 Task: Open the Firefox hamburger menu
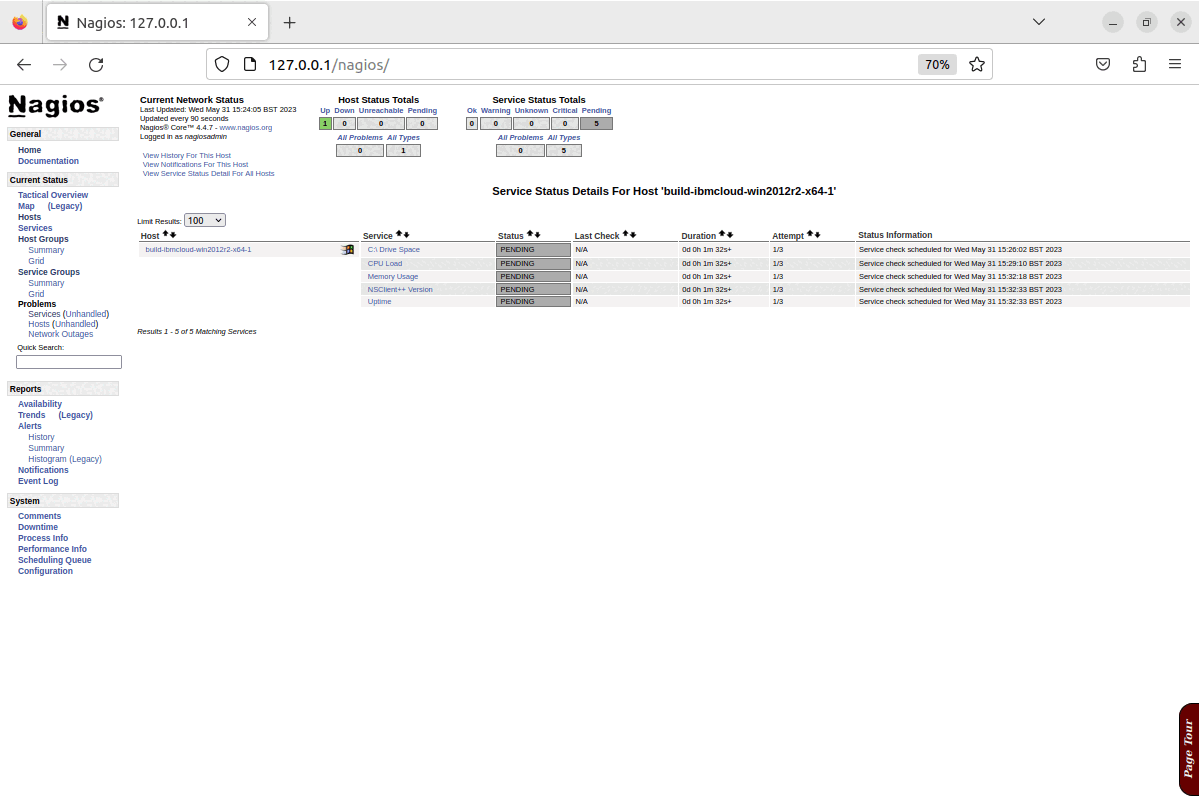(x=1175, y=63)
